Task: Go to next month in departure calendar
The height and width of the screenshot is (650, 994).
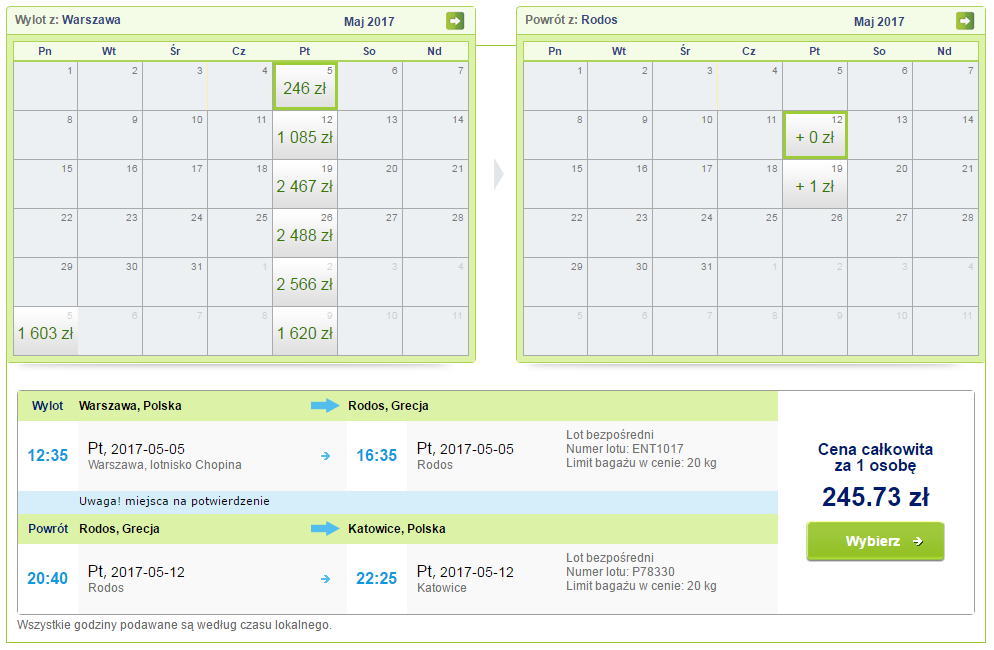Action: coord(455,21)
